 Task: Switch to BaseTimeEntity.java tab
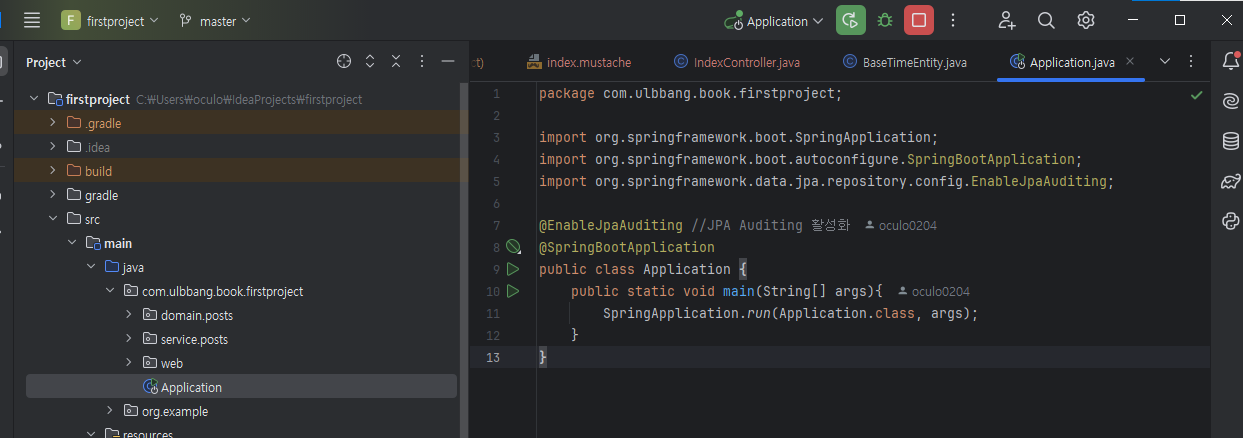(x=905, y=62)
